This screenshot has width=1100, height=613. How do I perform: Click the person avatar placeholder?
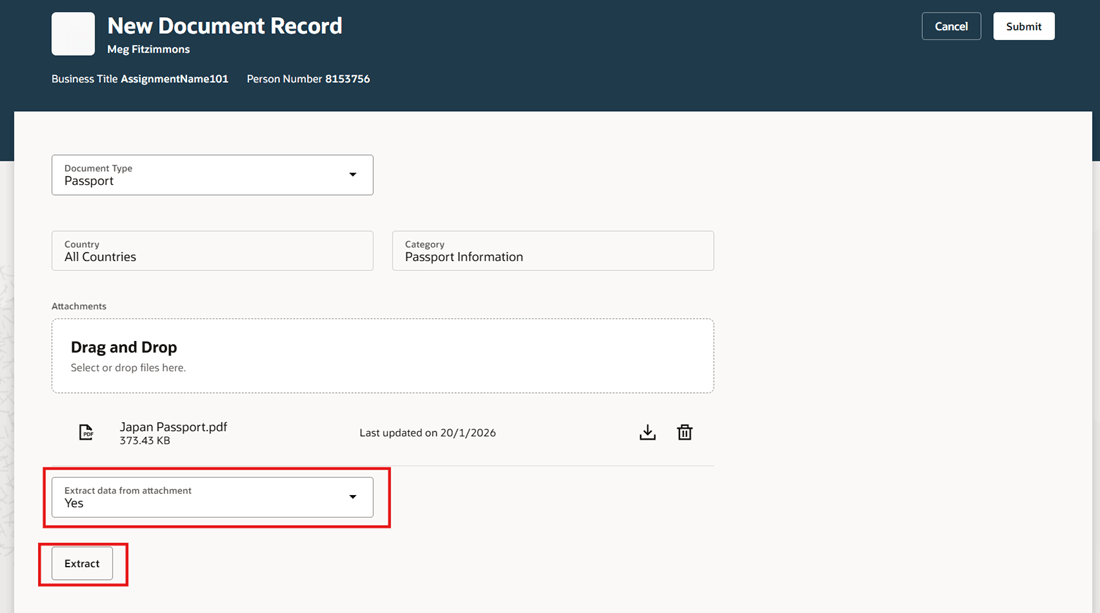click(73, 34)
